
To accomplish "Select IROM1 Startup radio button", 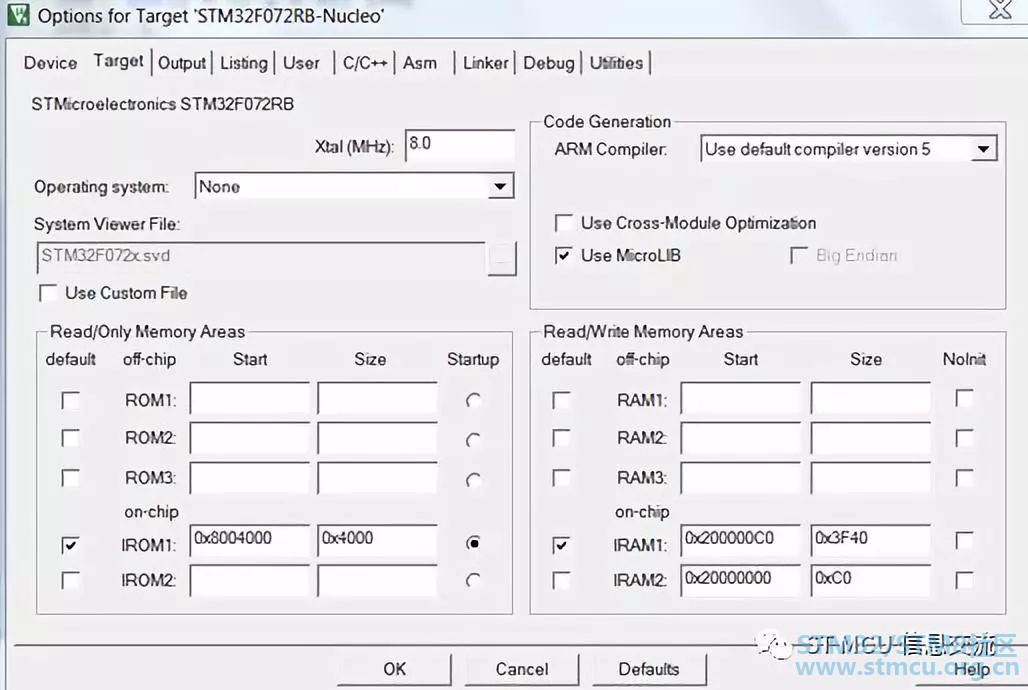I will [x=473, y=543].
